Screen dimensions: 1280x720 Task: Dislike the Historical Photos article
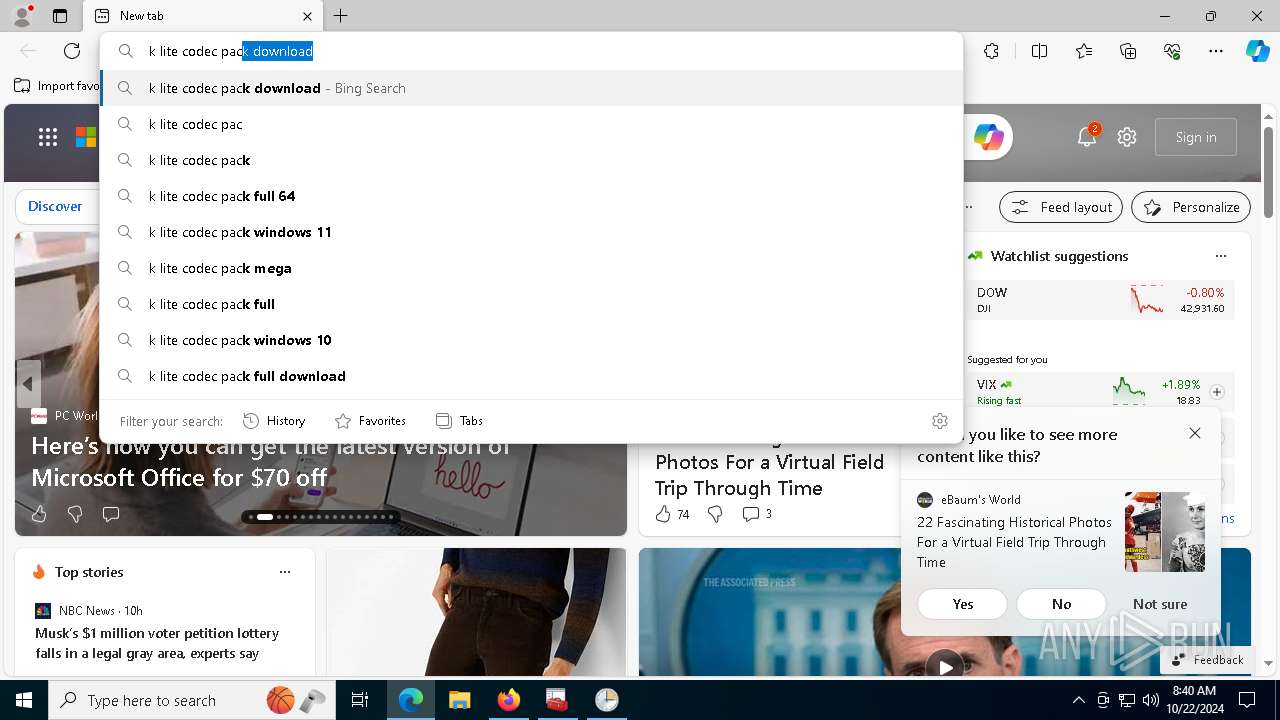point(715,514)
